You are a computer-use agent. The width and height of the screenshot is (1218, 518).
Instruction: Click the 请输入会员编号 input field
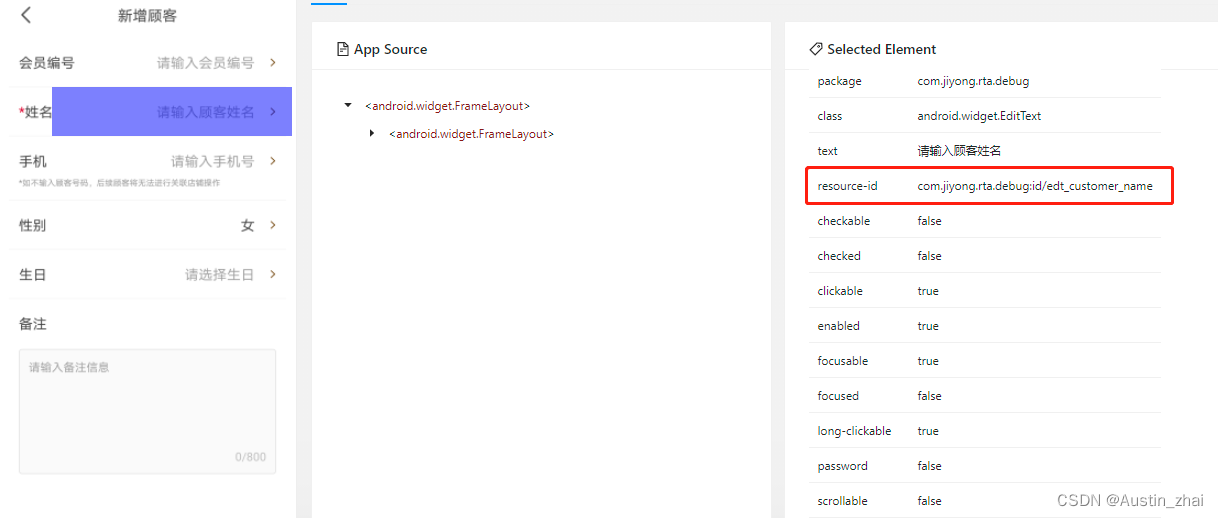(x=206, y=62)
